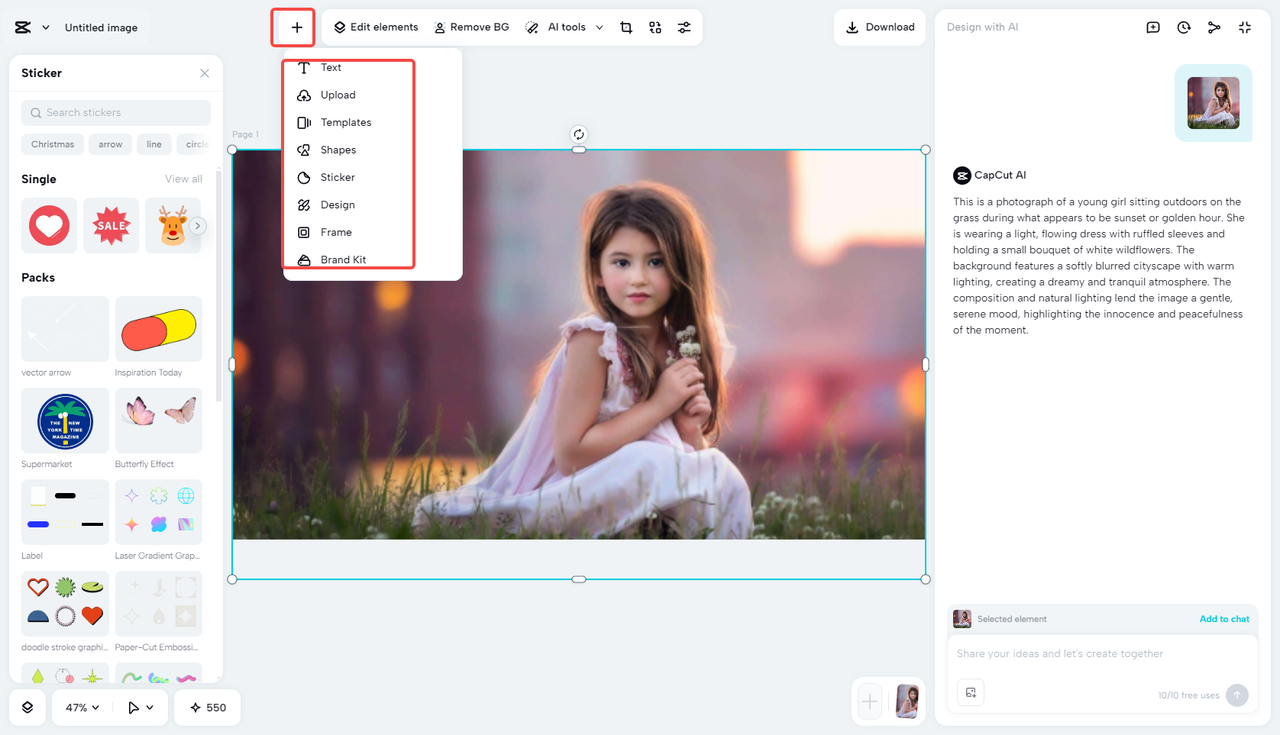
Task: Select Brand Kit from the insert menu
Action: point(341,259)
